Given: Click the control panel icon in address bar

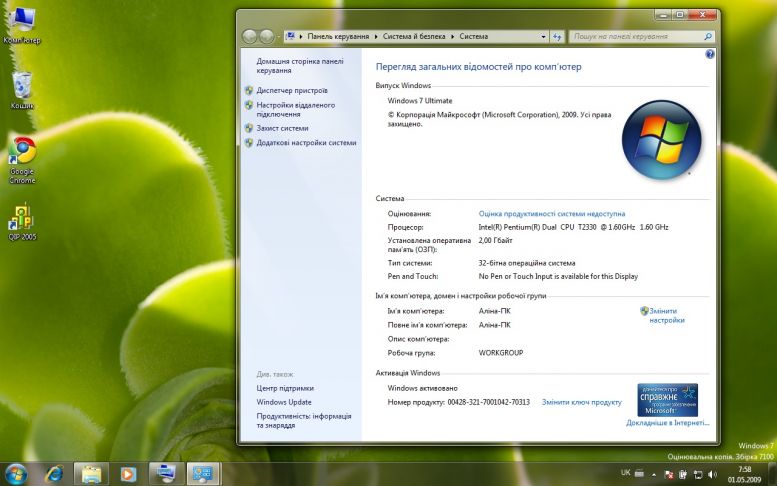Looking at the screenshot, I should [x=290, y=36].
